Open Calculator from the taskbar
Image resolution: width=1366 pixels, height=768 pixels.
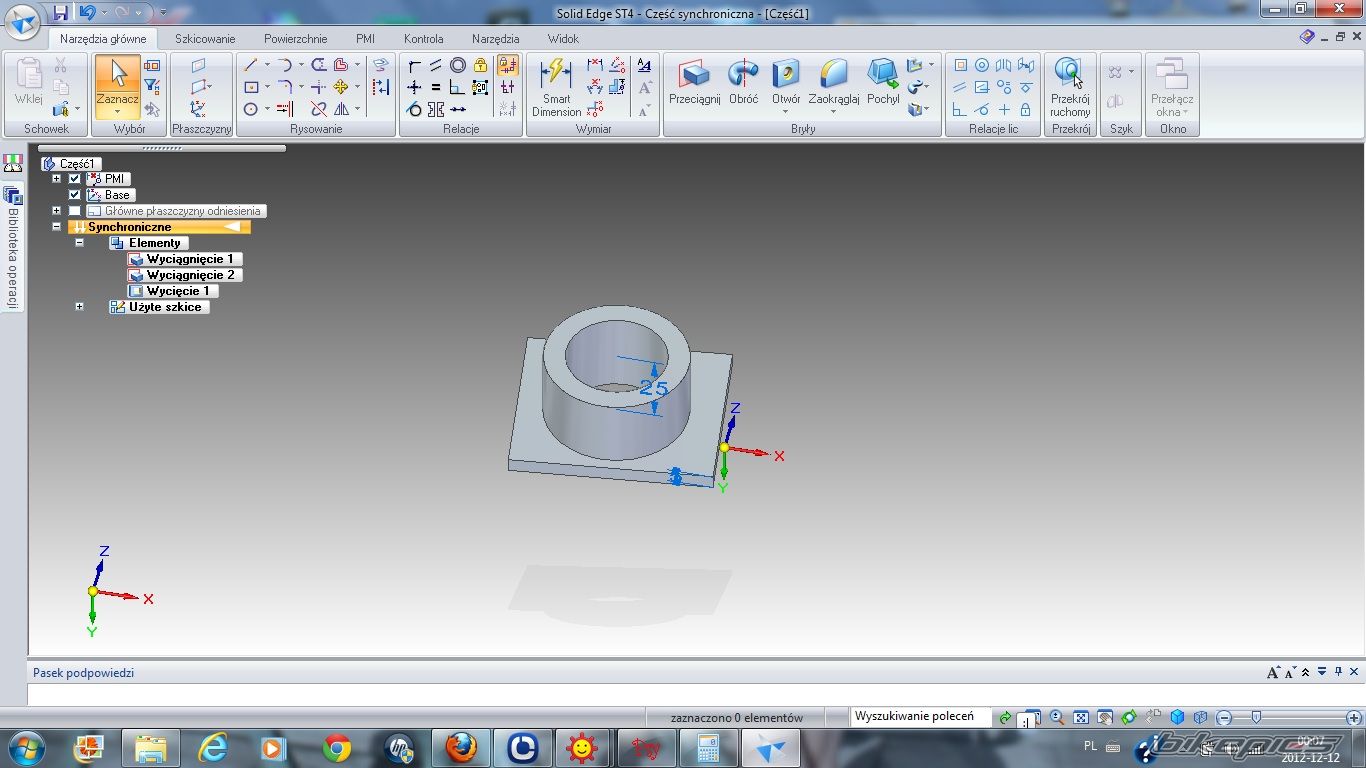tap(708, 748)
